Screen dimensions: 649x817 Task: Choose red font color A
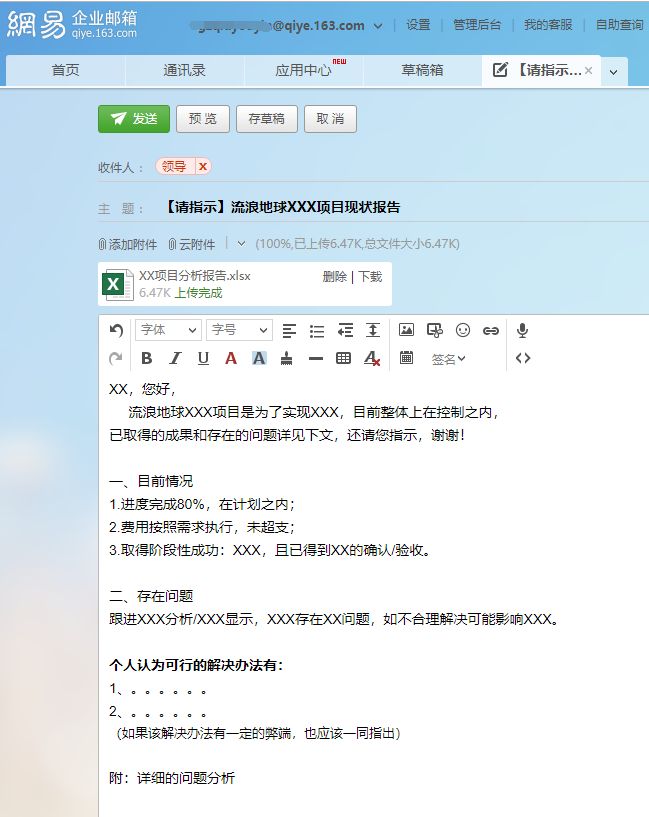(x=231, y=358)
